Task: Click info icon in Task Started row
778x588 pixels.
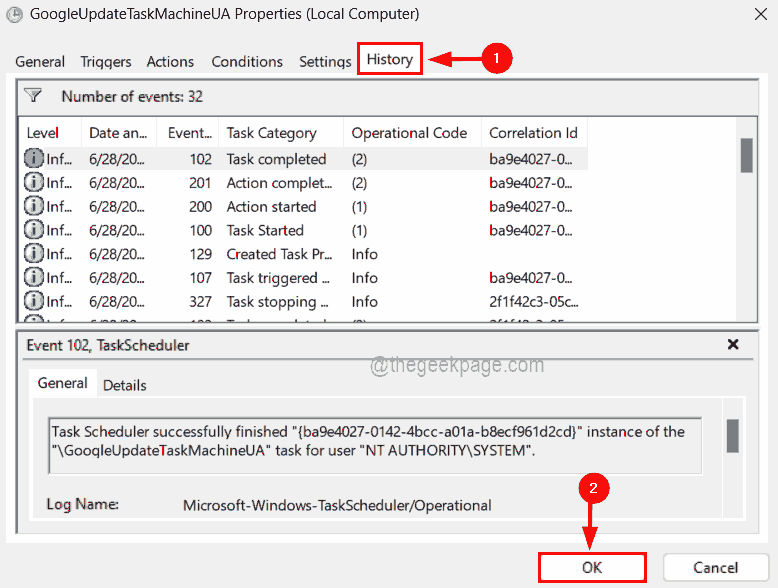Action: [x=33, y=230]
